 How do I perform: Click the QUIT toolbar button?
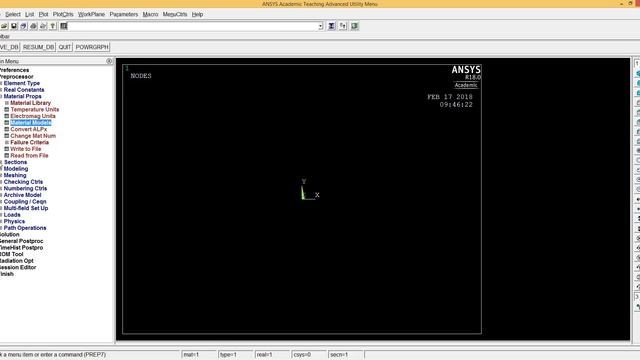(x=64, y=47)
